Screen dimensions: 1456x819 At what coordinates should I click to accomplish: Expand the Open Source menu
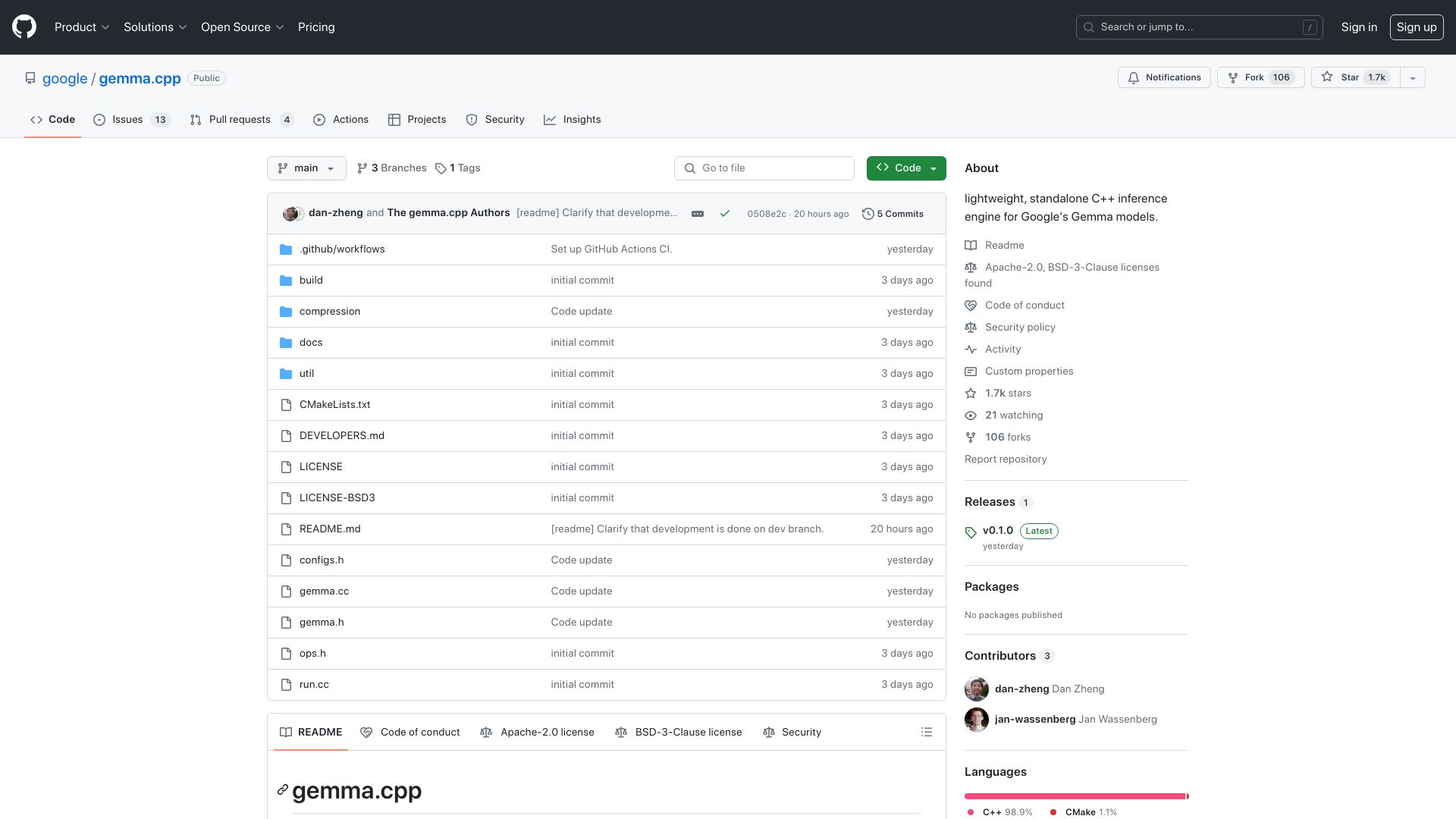[242, 27]
